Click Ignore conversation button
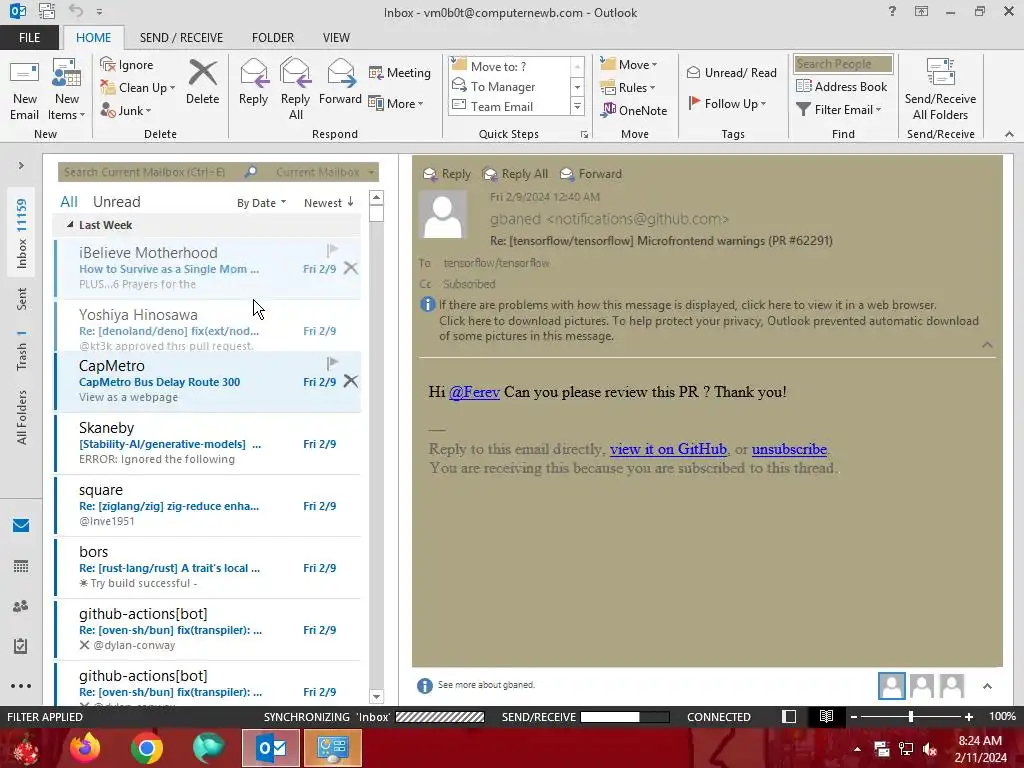Image resolution: width=1024 pixels, height=768 pixels. (127, 65)
